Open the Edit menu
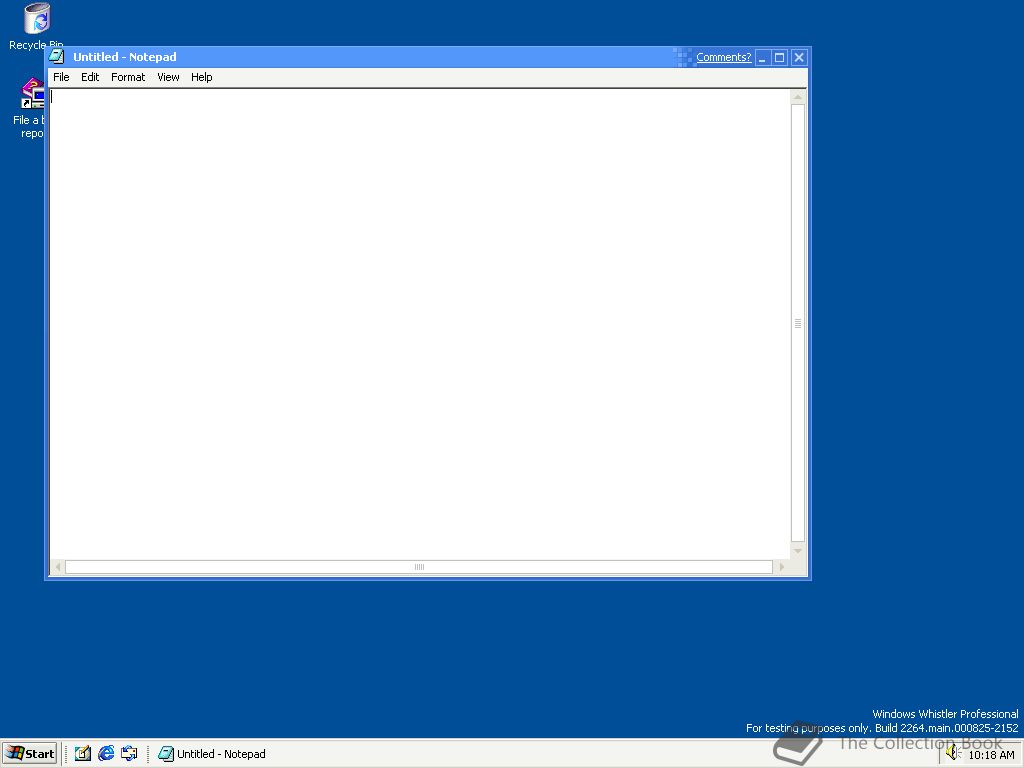1024x768 pixels. (90, 77)
